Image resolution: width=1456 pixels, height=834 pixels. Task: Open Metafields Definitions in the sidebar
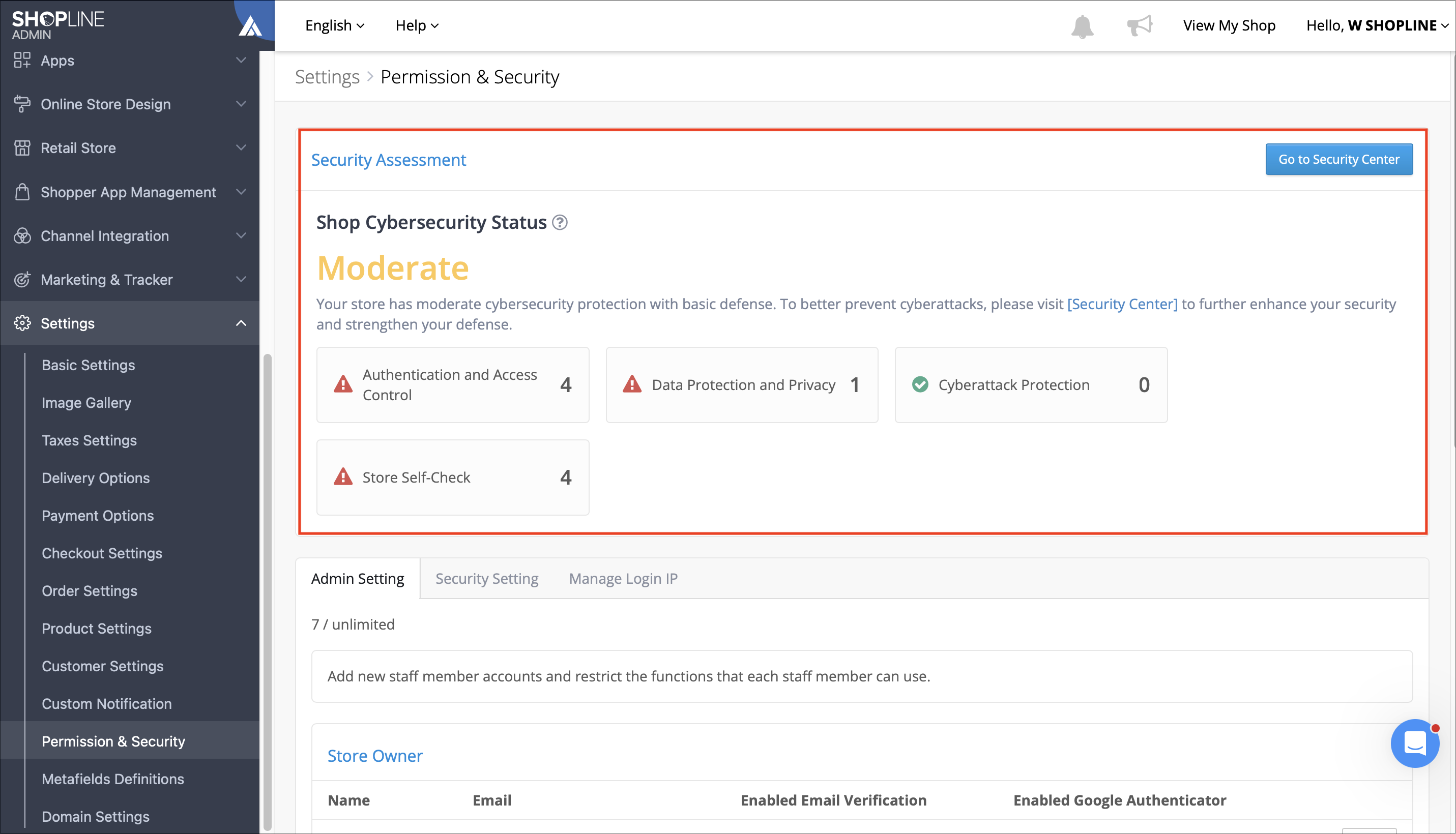[x=113, y=779]
